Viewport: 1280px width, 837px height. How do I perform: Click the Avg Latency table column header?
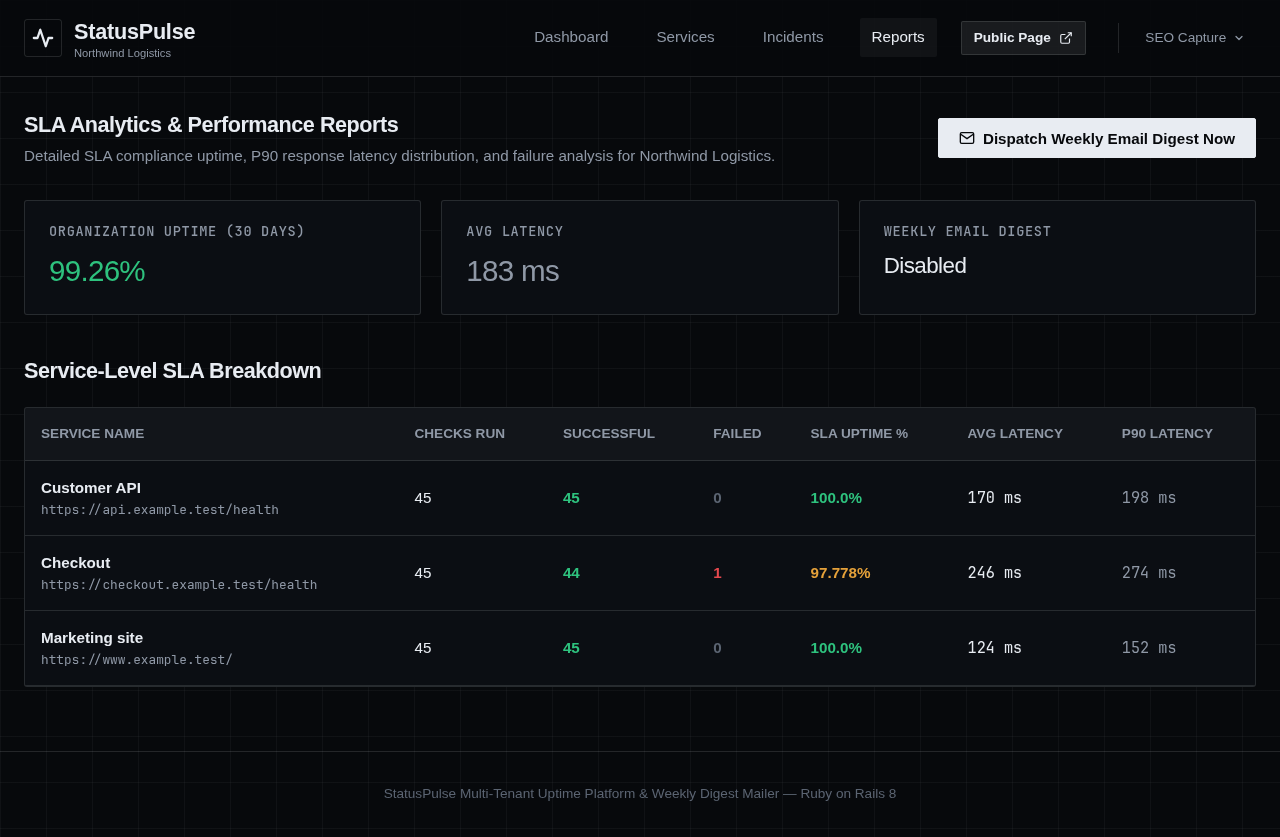click(x=1015, y=433)
